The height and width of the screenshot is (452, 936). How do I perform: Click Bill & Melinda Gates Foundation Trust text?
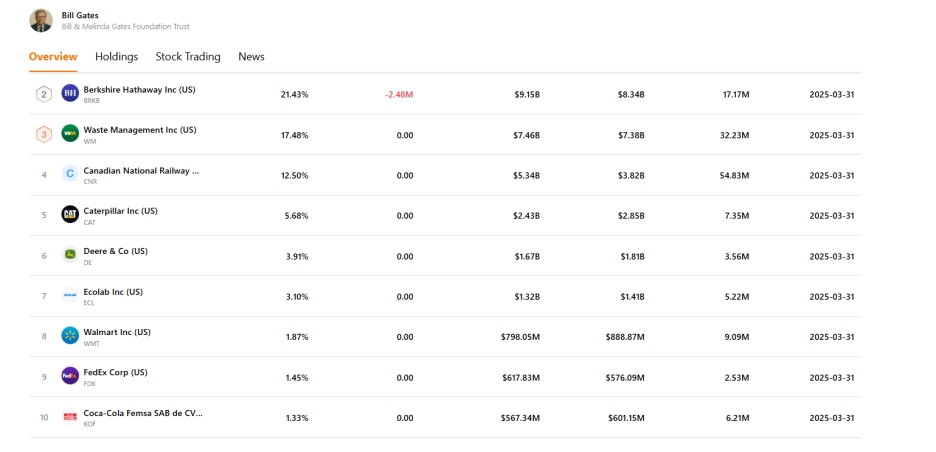125,27
